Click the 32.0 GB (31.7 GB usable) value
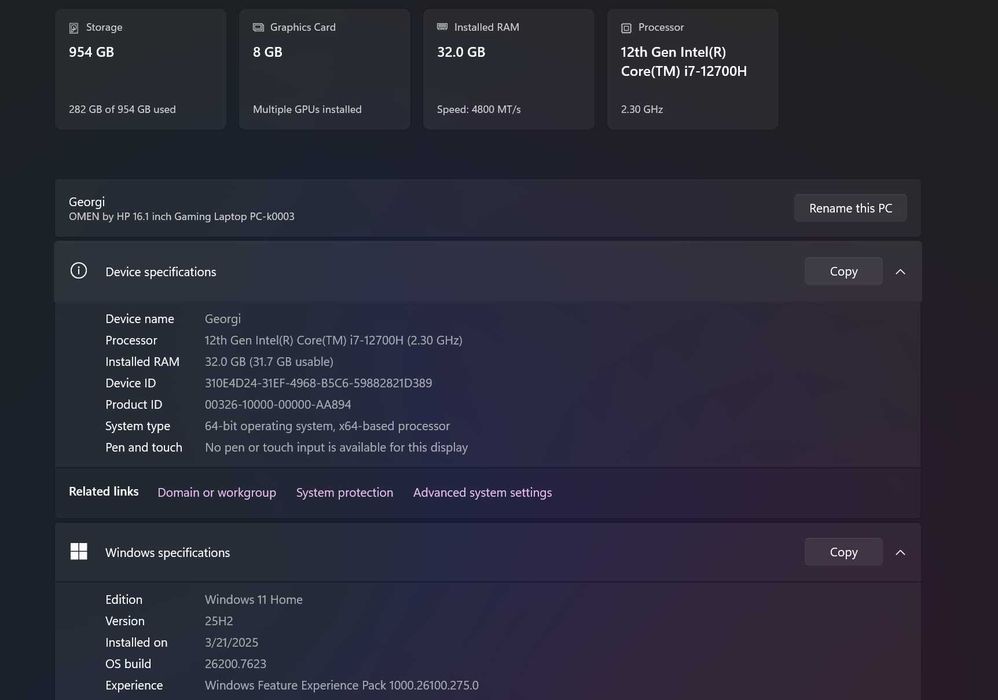 [x=269, y=361]
